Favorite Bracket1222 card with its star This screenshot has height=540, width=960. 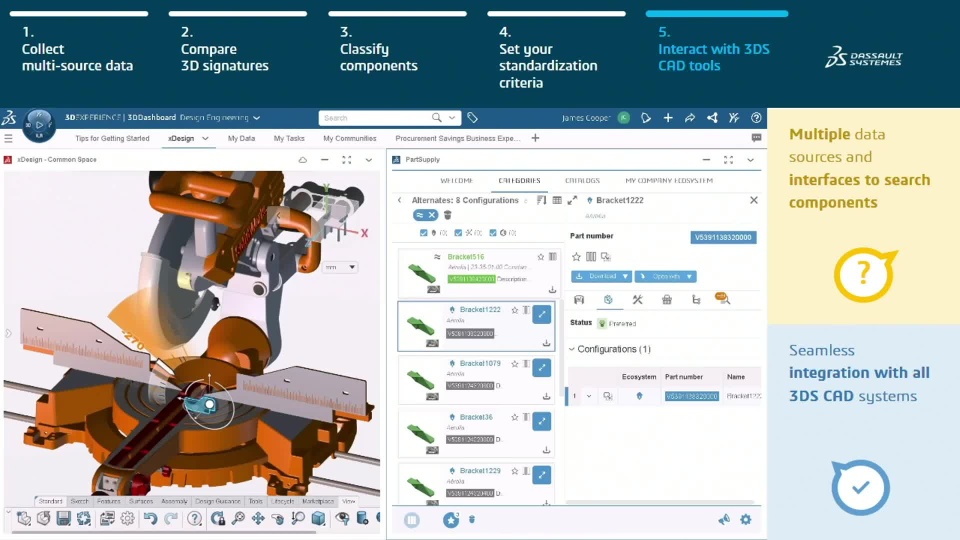click(514, 310)
